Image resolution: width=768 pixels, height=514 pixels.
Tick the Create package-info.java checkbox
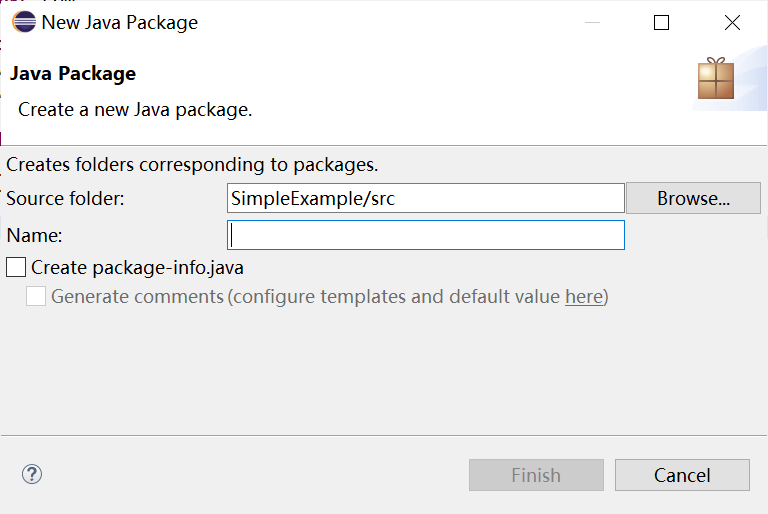(16, 267)
